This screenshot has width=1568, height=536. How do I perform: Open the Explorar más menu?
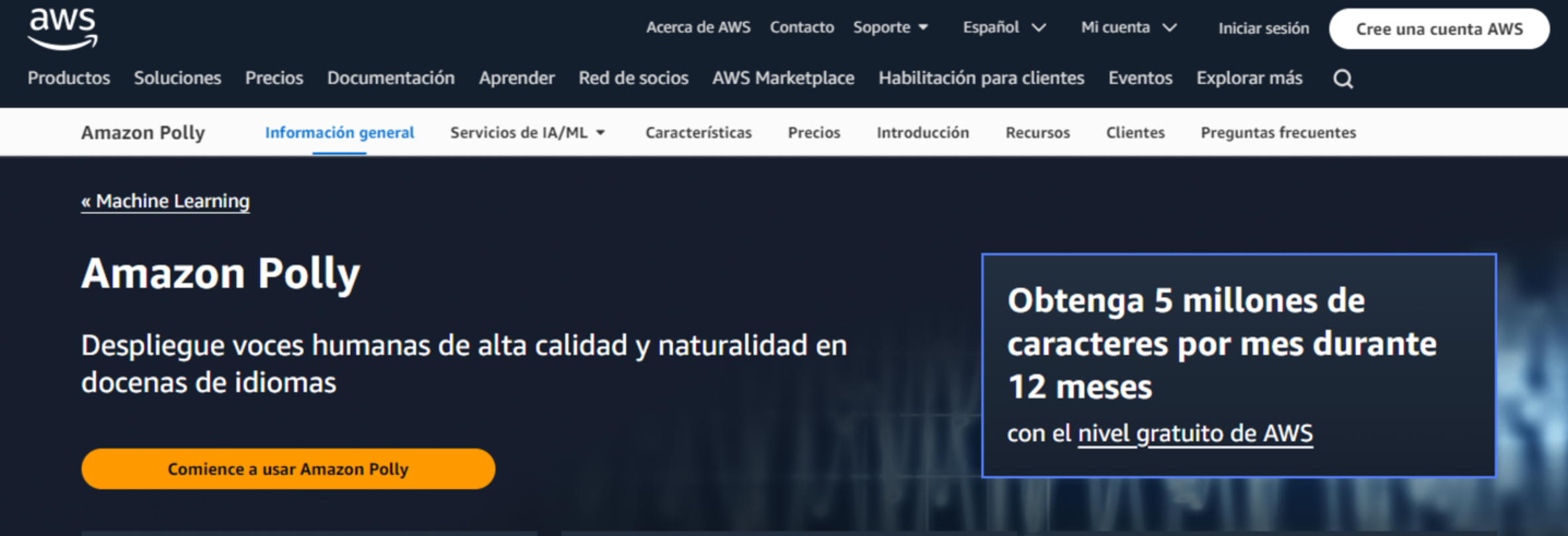pos(1249,78)
